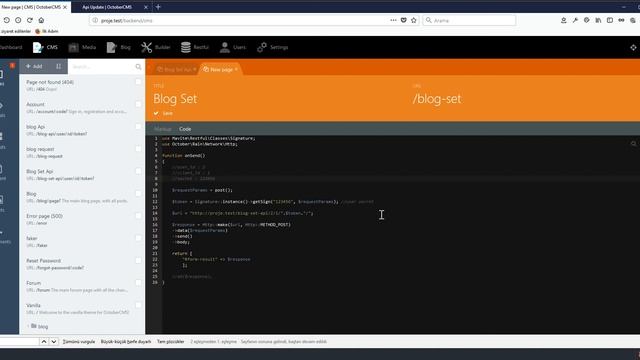Screen dimensions: 640x360
Task: Check the Page not found (404) checkbox
Action: coord(138,82)
